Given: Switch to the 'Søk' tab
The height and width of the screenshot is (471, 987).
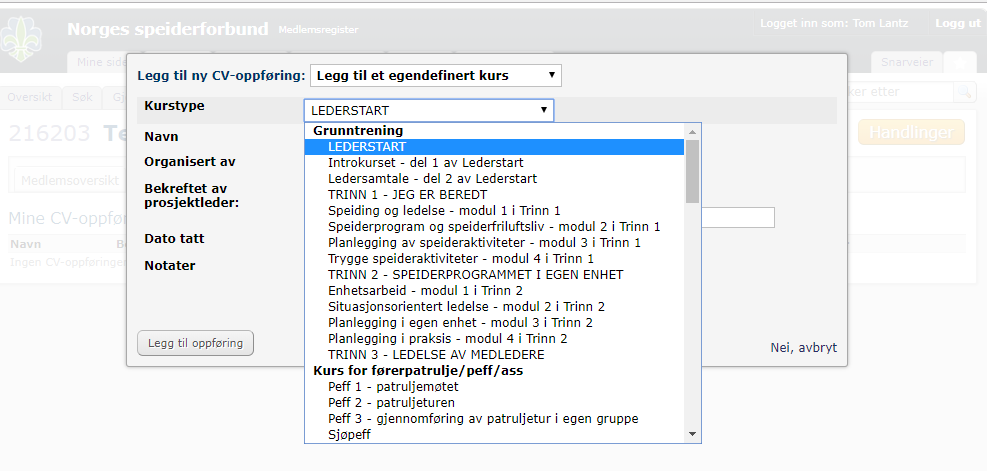Looking at the screenshot, I should click(82, 97).
